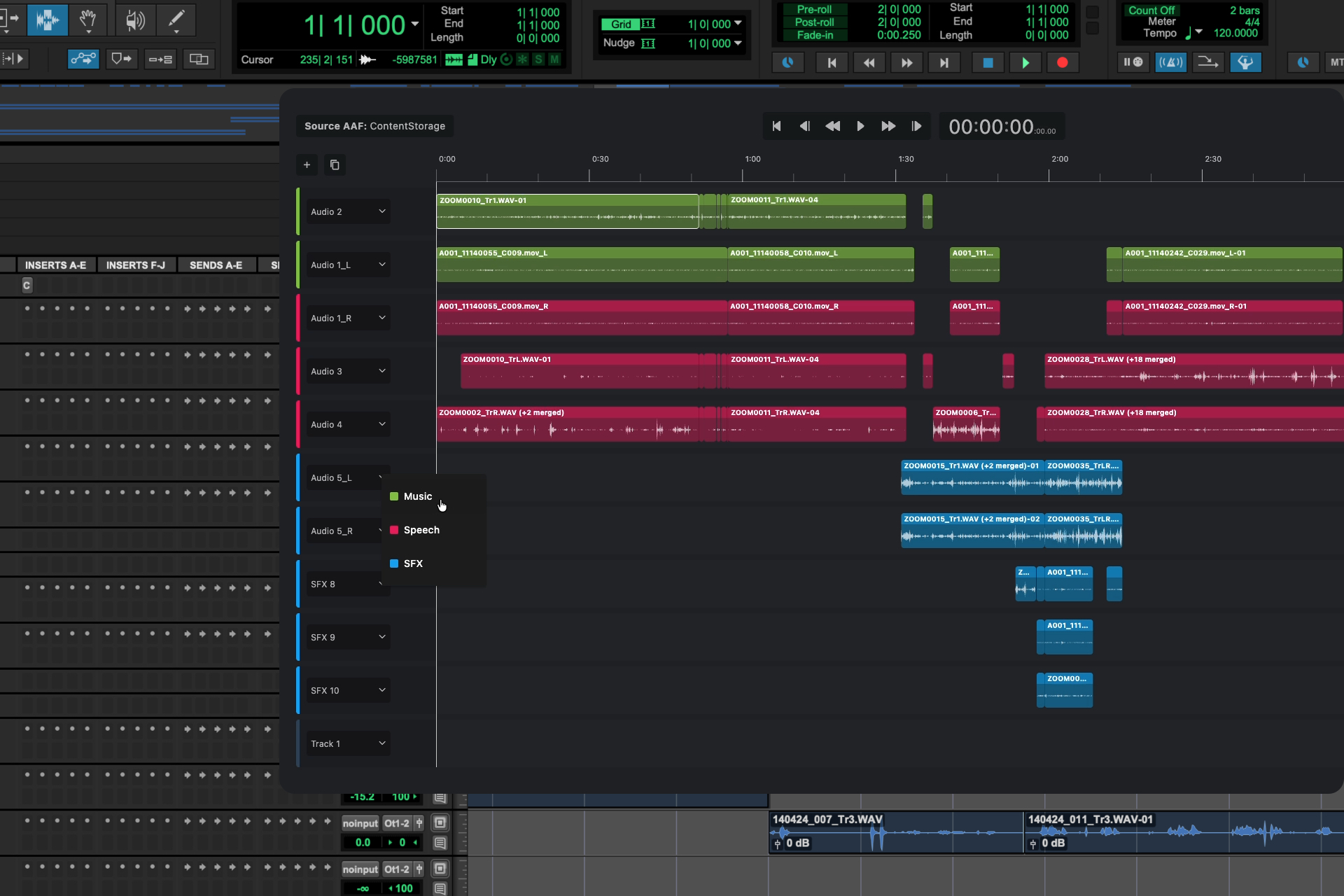The height and width of the screenshot is (896, 1344).
Task: Adjust the pan value reading 100
Action: point(400,797)
